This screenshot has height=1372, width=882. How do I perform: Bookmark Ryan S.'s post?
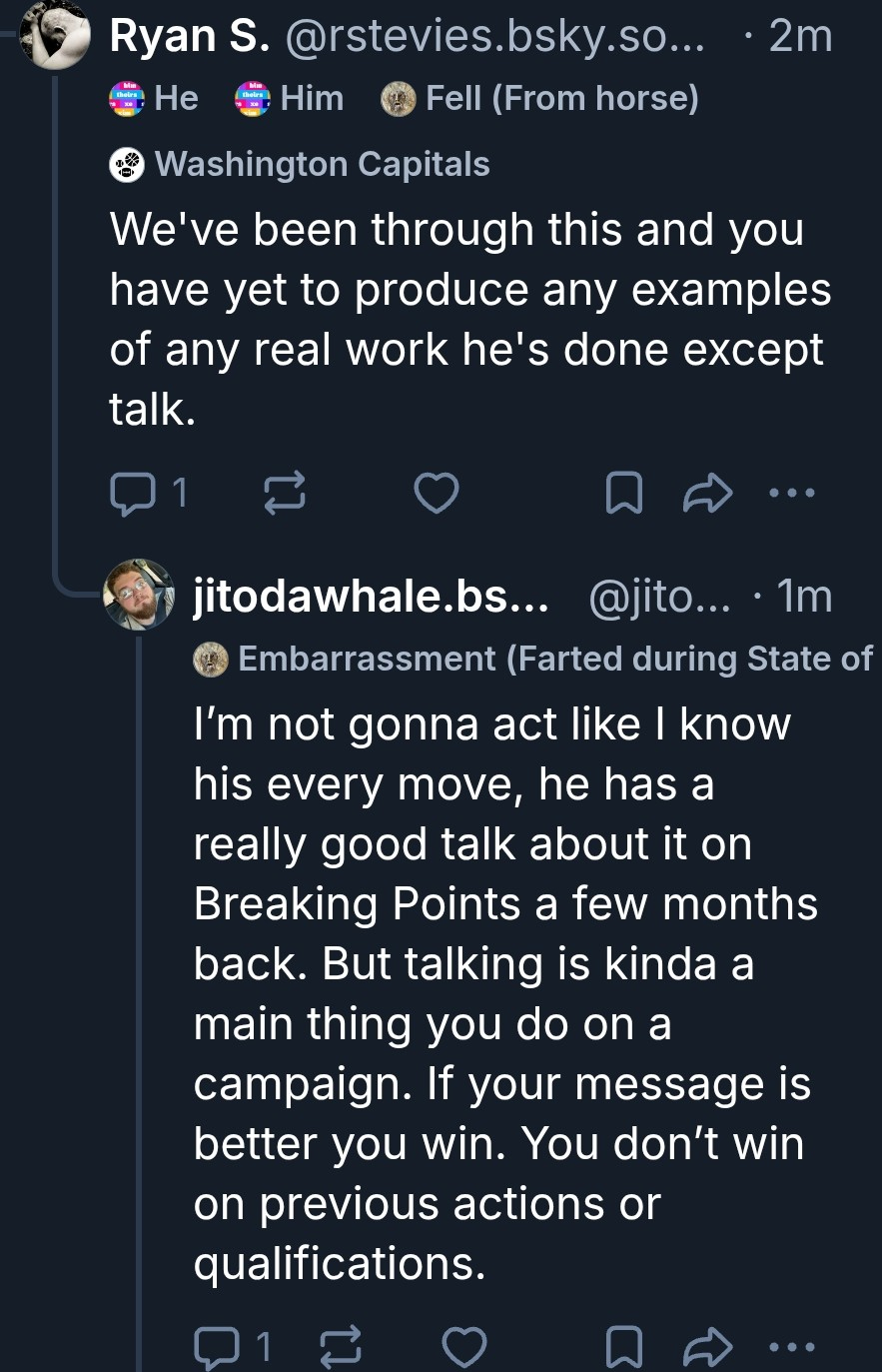[624, 494]
